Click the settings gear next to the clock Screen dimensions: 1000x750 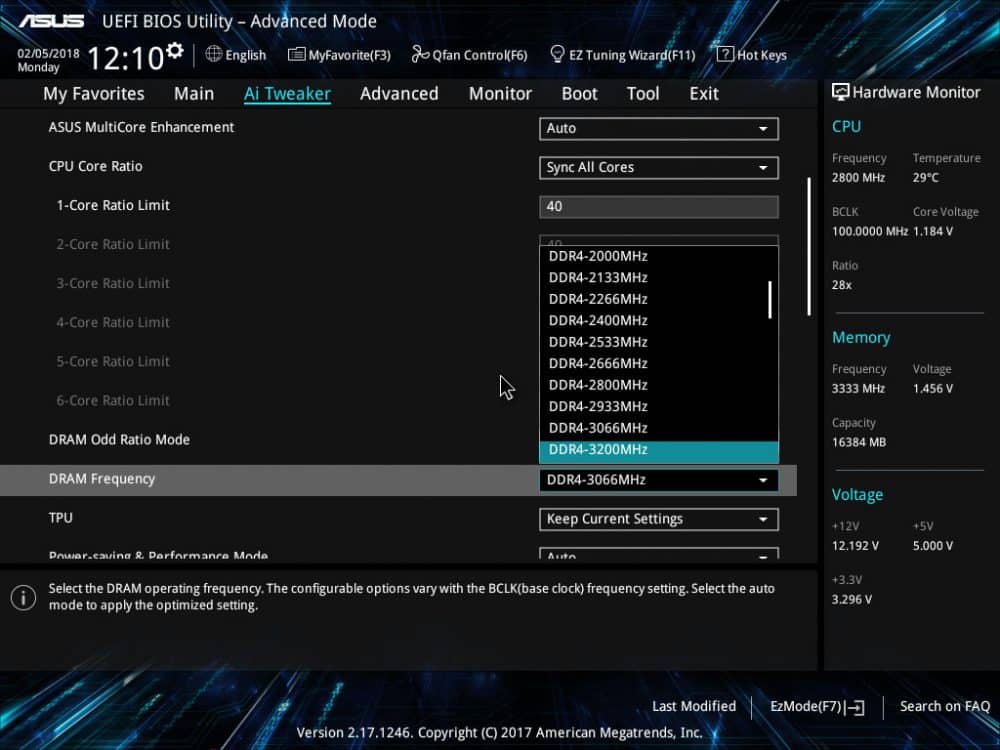coord(174,51)
